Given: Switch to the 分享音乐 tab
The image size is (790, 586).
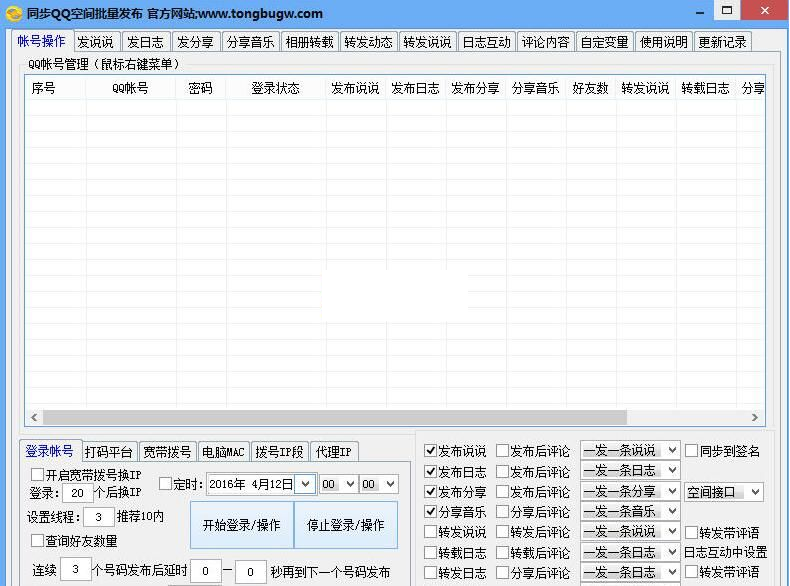Looking at the screenshot, I should (249, 42).
